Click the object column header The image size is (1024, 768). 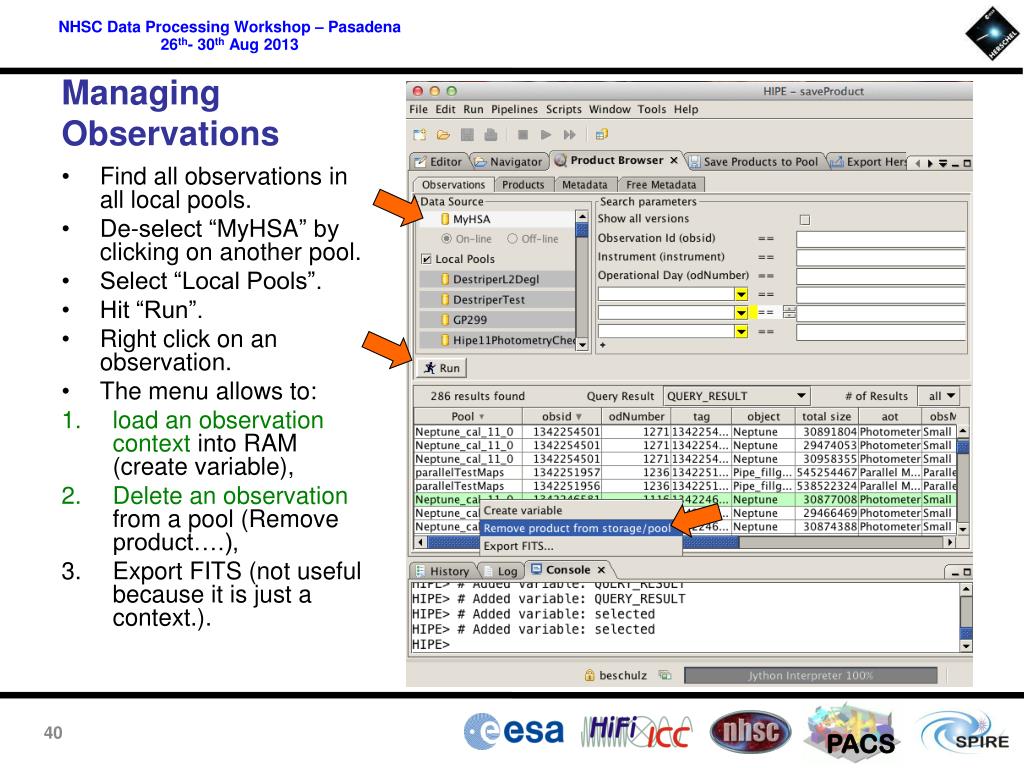pyautogui.click(x=763, y=416)
